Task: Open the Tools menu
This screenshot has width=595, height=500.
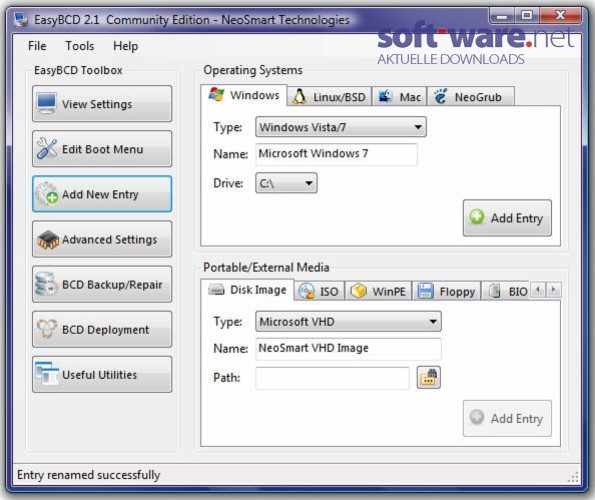Action: click(x=80, y=46)
